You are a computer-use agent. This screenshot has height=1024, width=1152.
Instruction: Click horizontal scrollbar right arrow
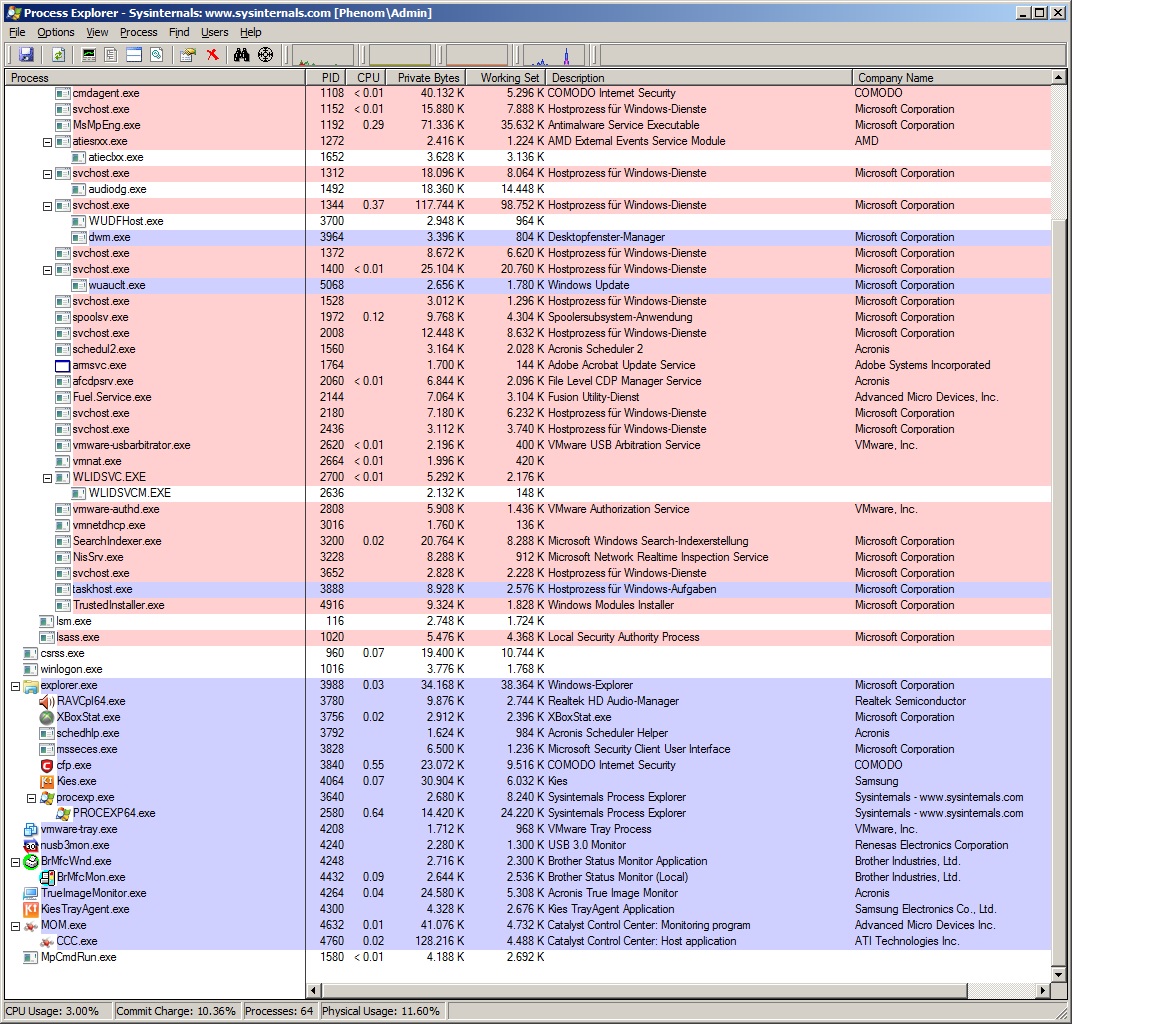click(1043, 990)
